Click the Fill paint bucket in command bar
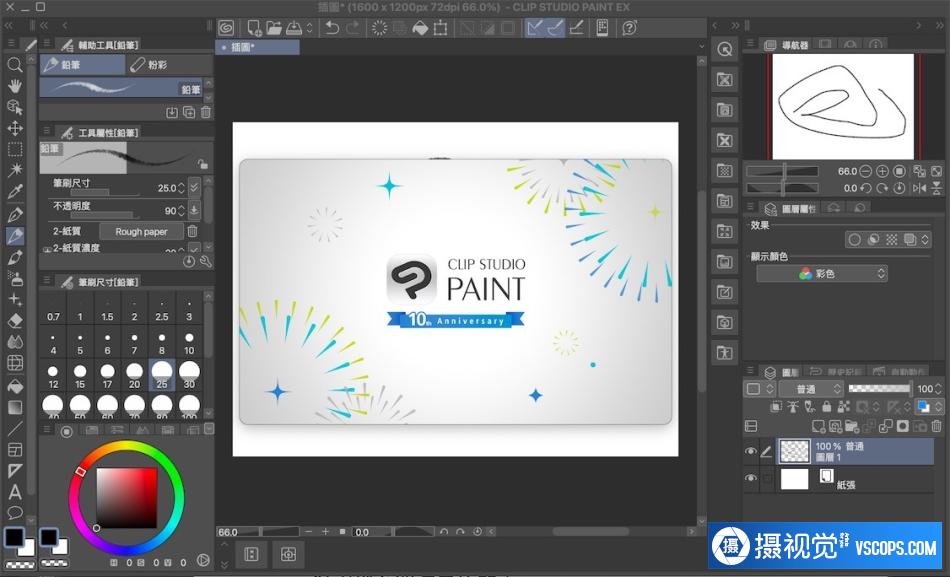 click(419, 27)
